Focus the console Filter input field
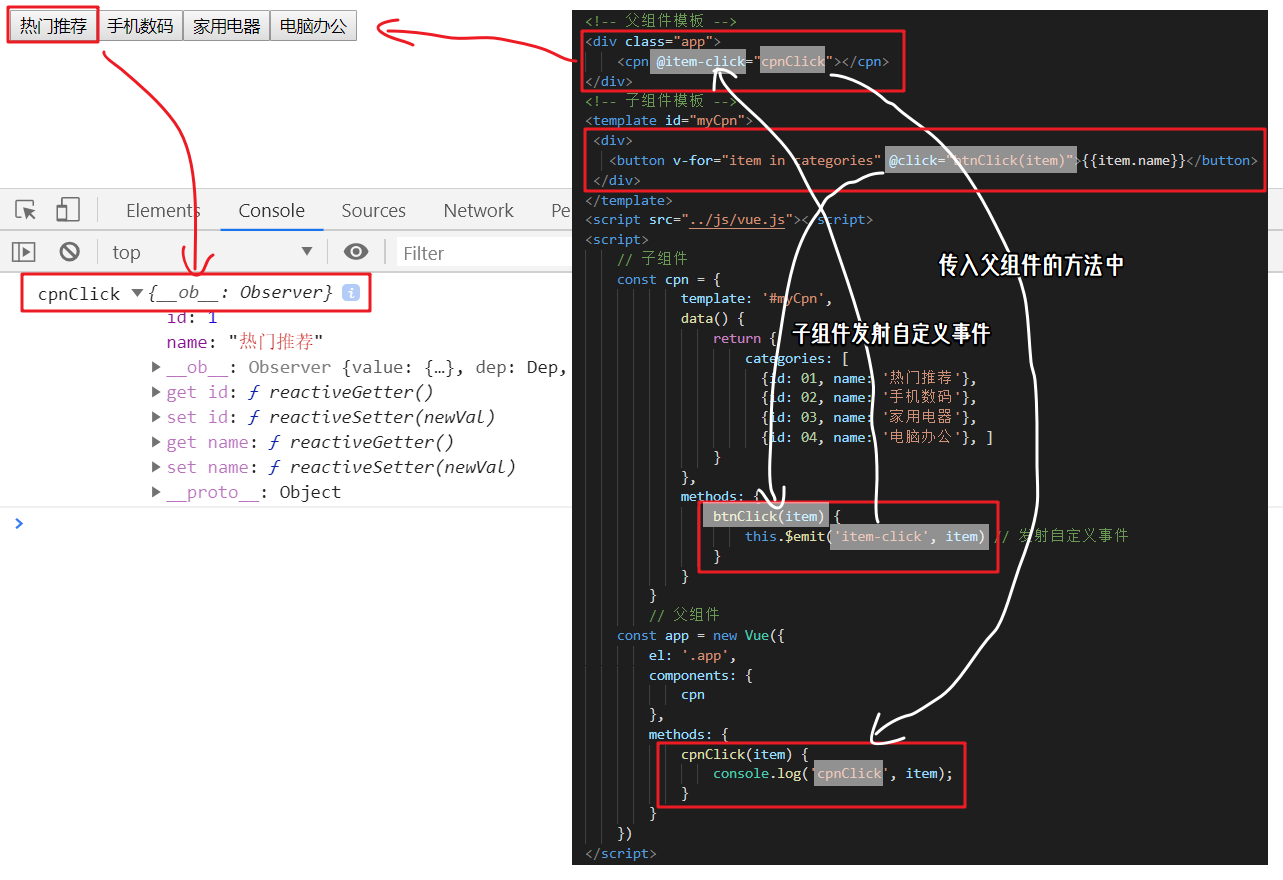The image size is (1283, 880). point(486,253)
